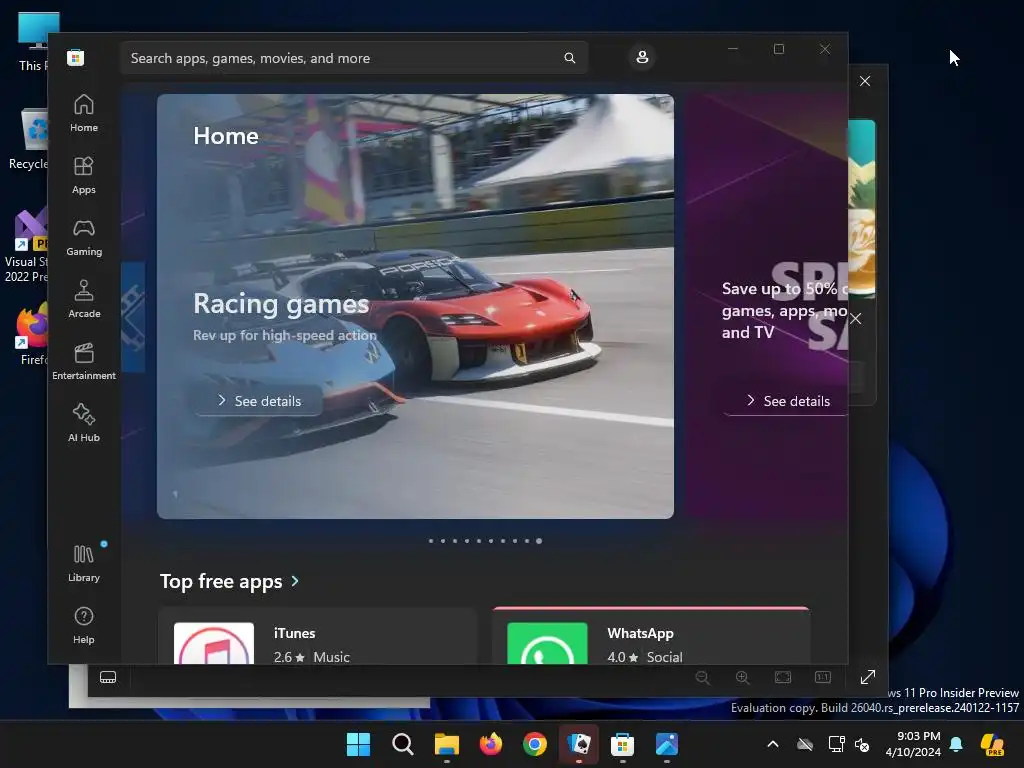Click Microsoft Store icon on the taskbar
Image resolution: width=1024 pixels, height=768 pixels.
(x=623, y=744)
